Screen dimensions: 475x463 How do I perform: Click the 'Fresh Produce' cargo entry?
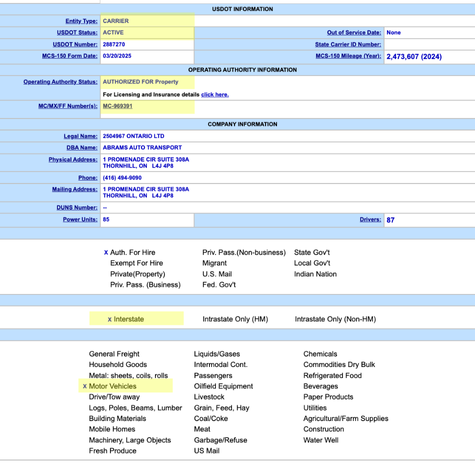(x=113, y=451)
